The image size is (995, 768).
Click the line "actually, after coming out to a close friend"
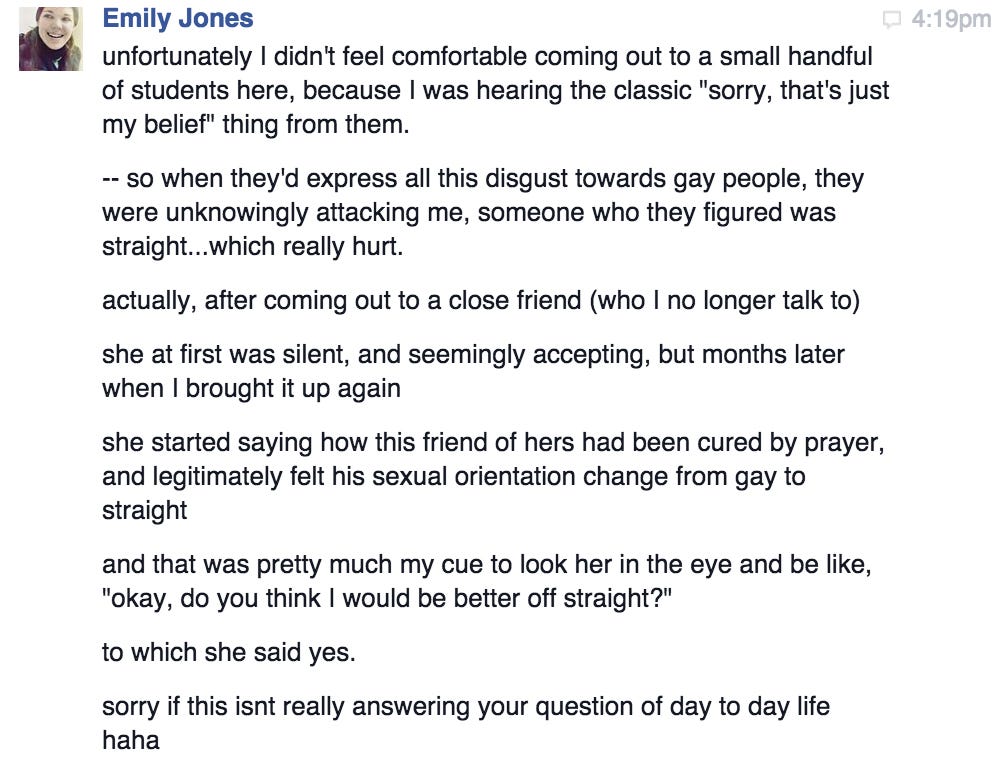(481, 300)
